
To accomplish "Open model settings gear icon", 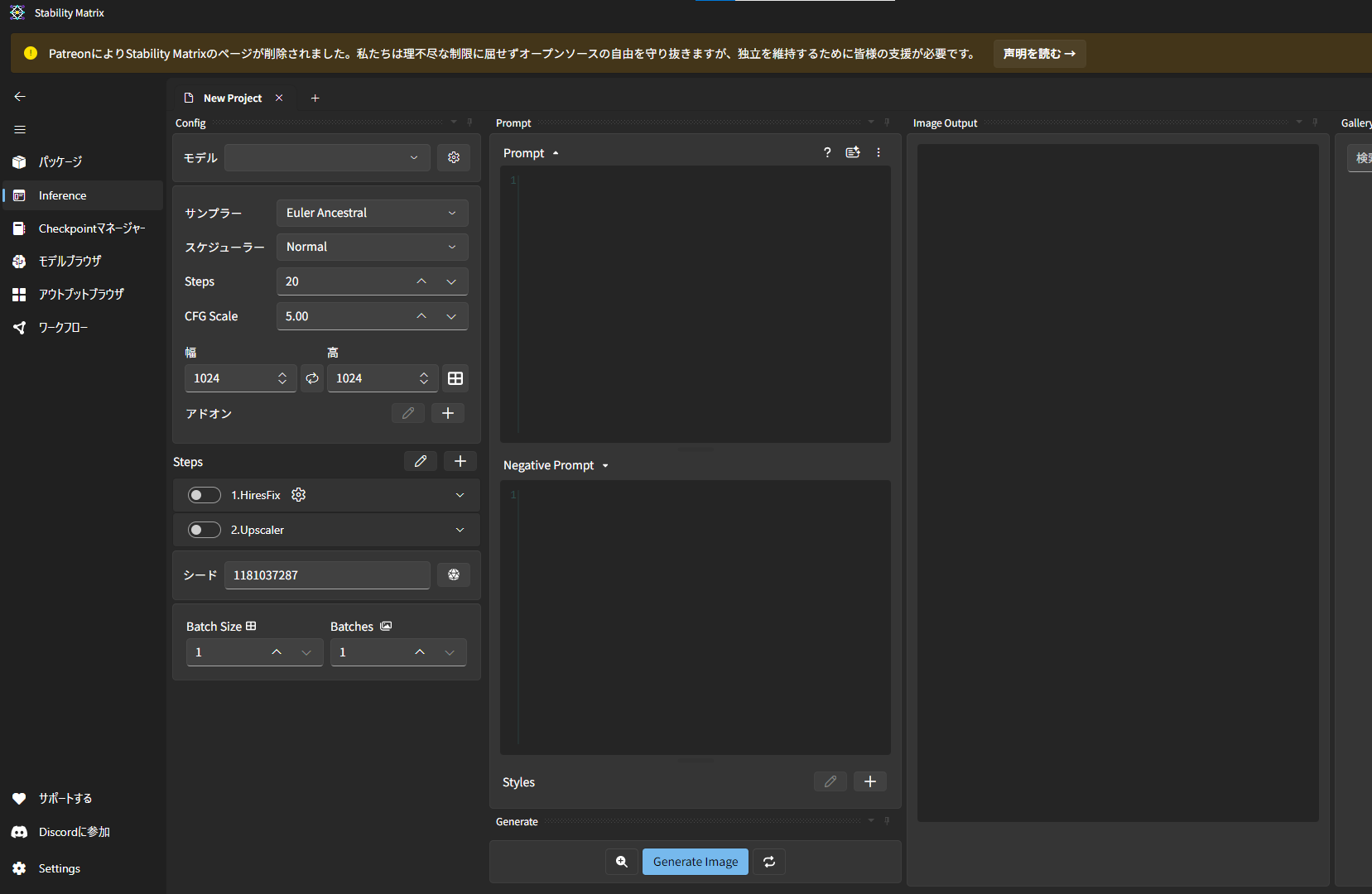I will click(454, 157).
